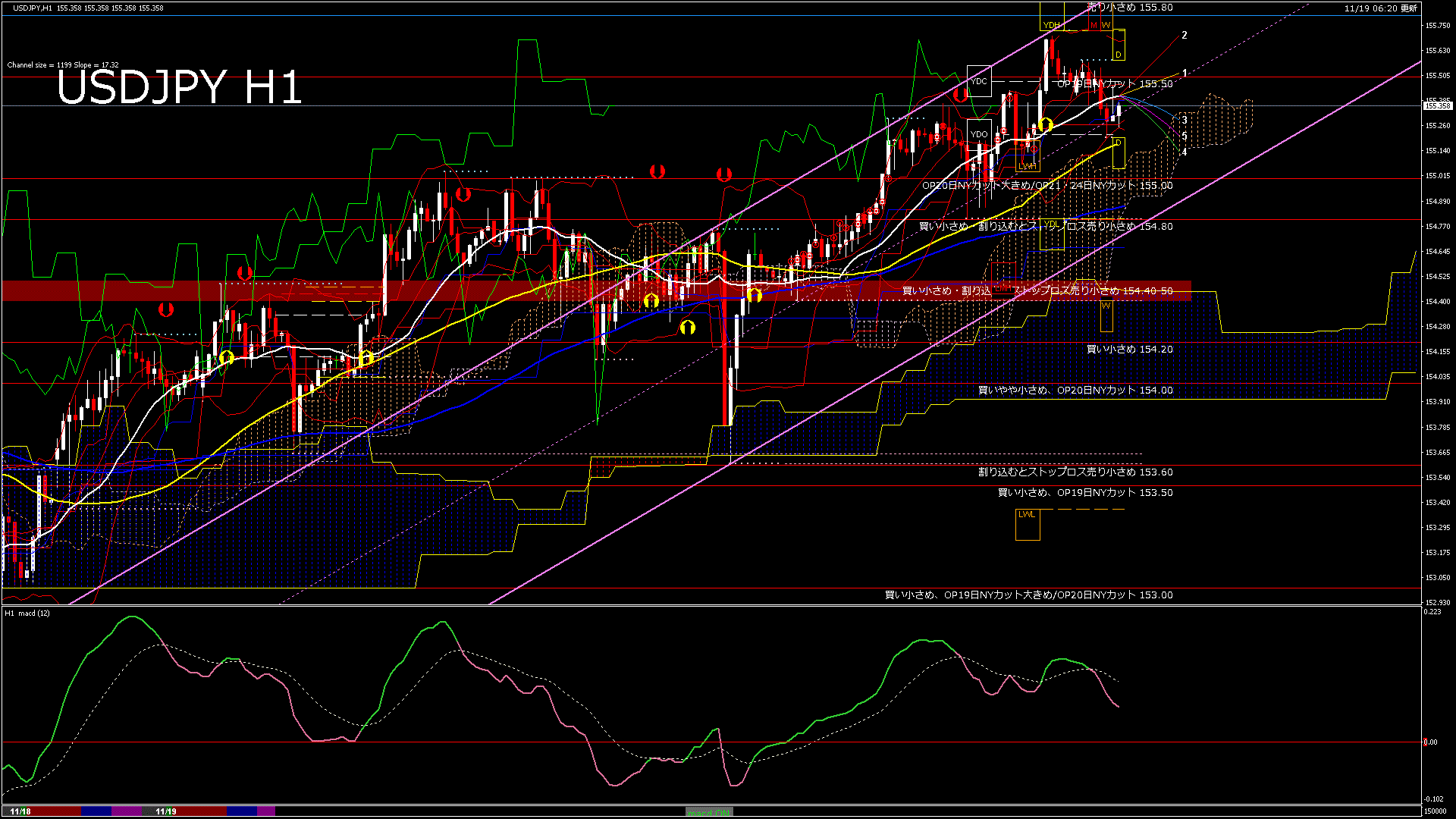1456x819 pixels.
Task: Select the YDO yesterday-open marker
Action: tap(980, 134)
